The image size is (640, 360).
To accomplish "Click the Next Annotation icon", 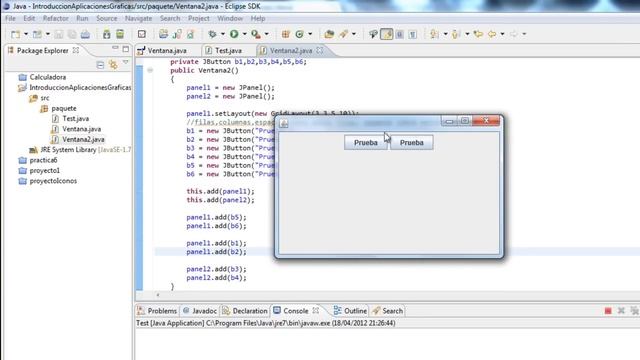I will click(x=434, y=34).
